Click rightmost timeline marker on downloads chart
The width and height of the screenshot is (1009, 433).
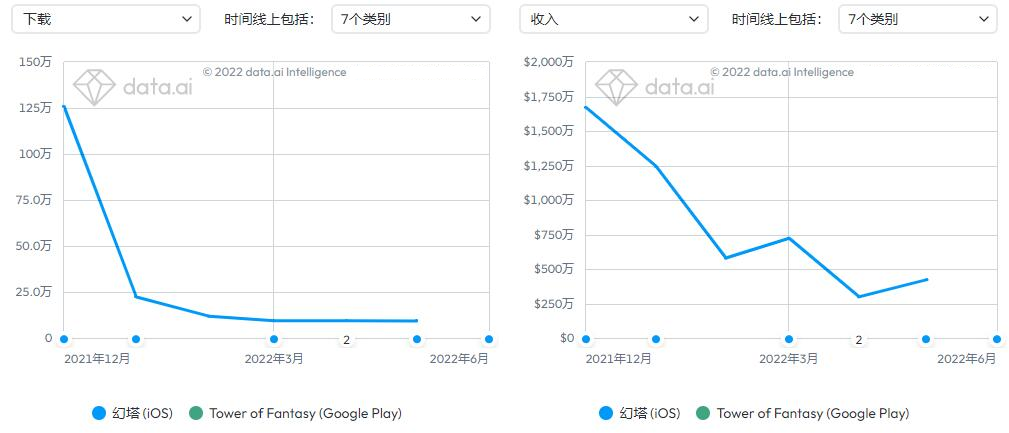tap(489, 339)
